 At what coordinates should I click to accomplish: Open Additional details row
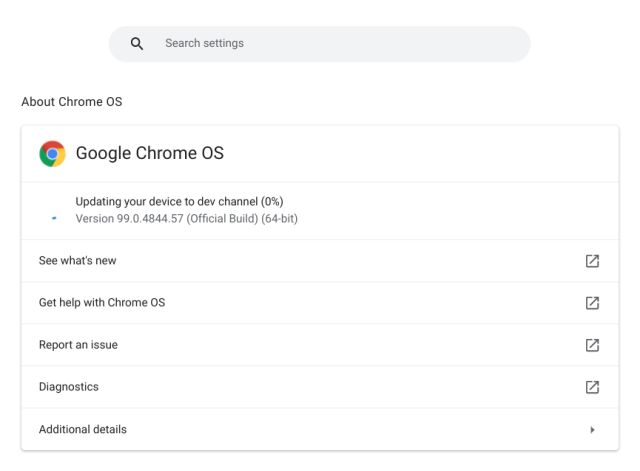pos(320,429)
